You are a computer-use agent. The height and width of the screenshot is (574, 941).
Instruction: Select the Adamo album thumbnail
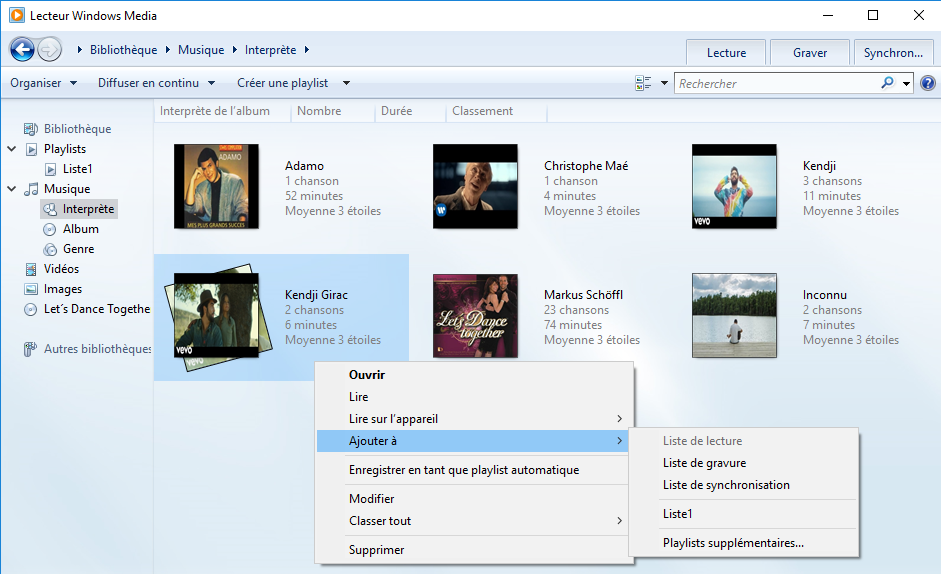tap(217, 186)
